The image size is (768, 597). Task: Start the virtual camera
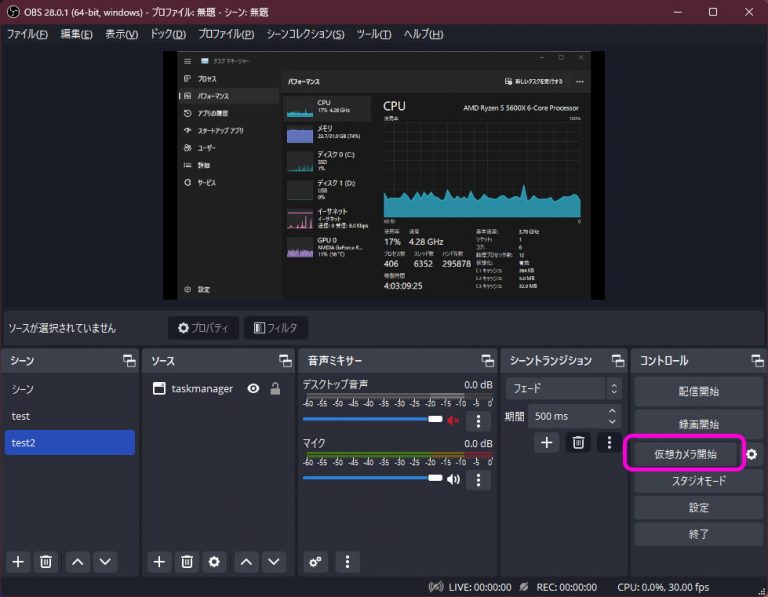(686, 454)
